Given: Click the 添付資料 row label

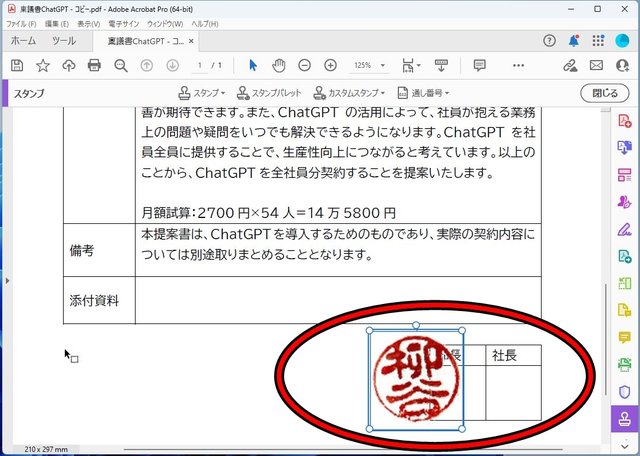Looking at the screenshot, I should [94, 300].
